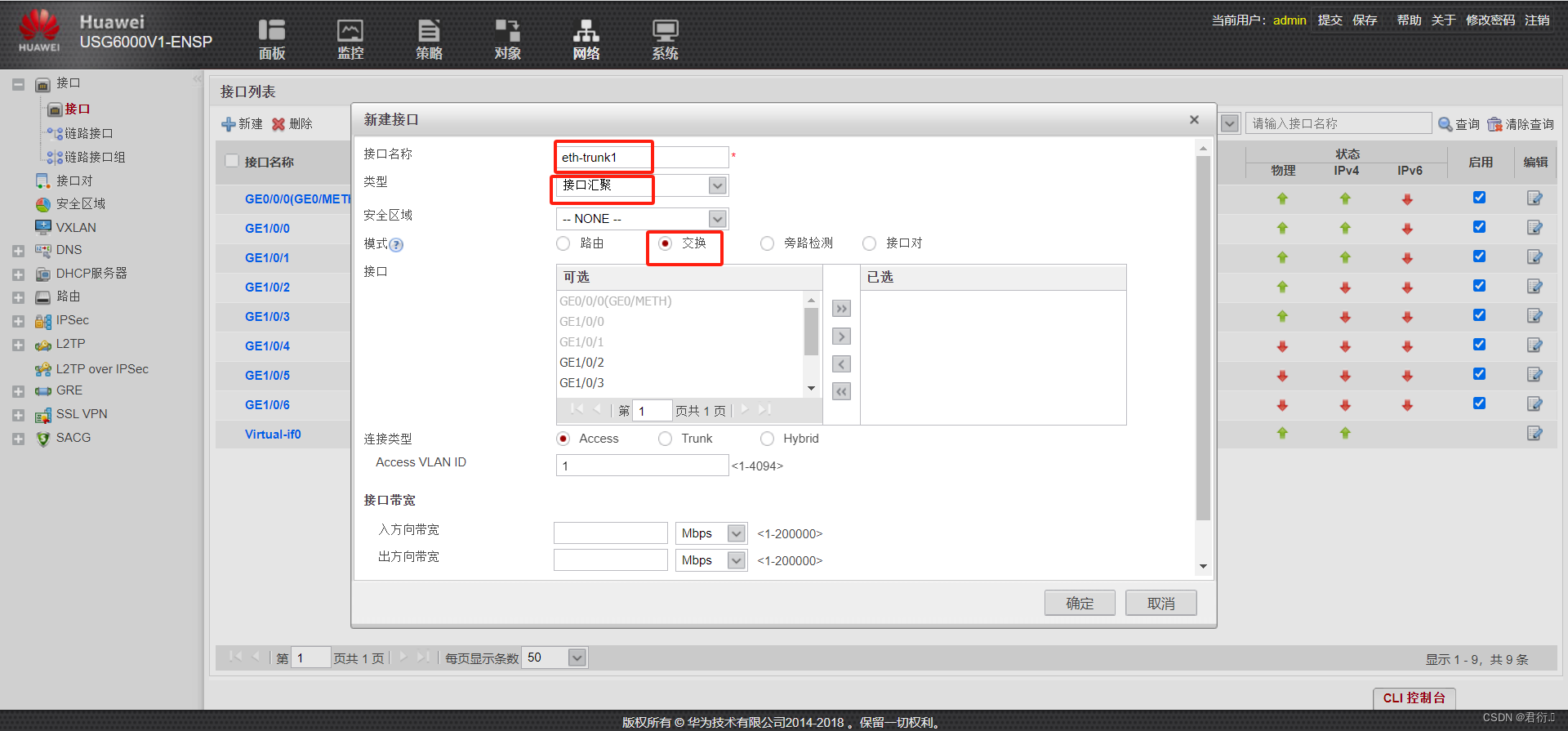The width and height of the screenshot is (1568, 731).
Task: Open the 面板 dashboard icon
Action: [x=271, y=38]
